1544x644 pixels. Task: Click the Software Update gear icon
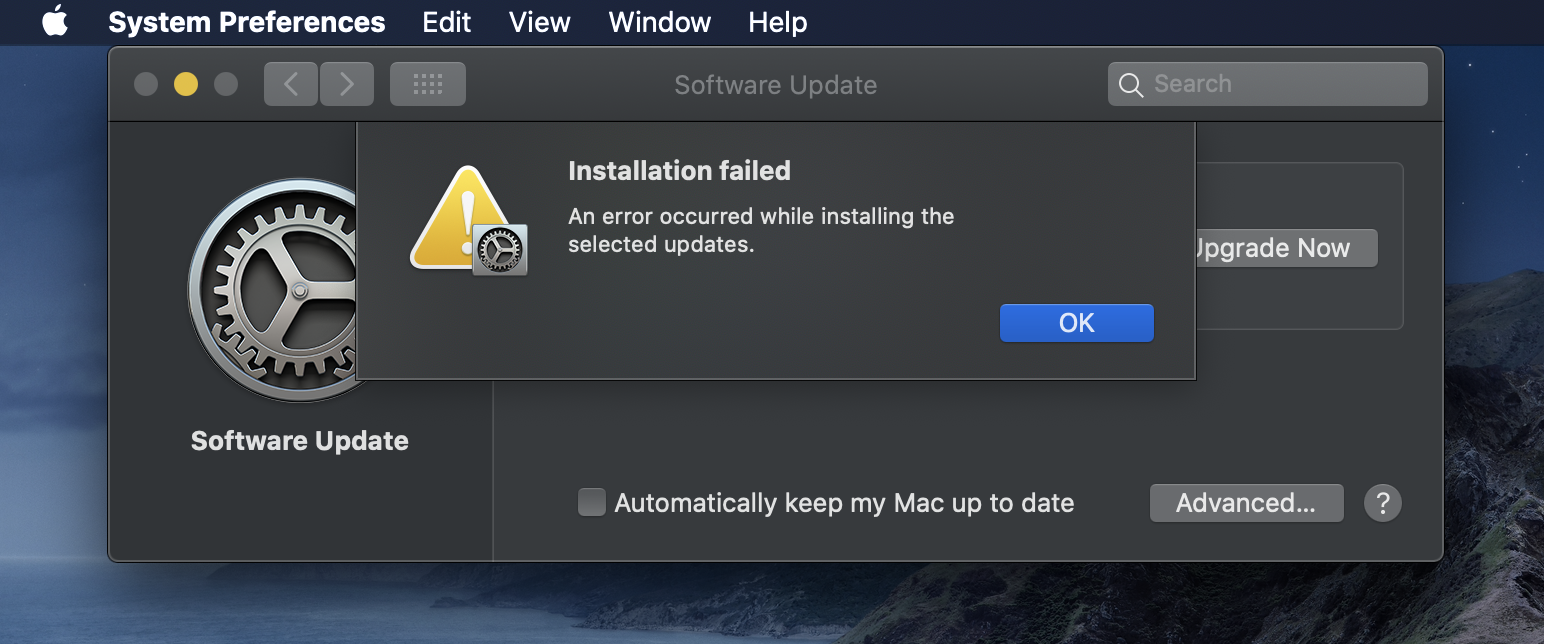pos(272,290)
